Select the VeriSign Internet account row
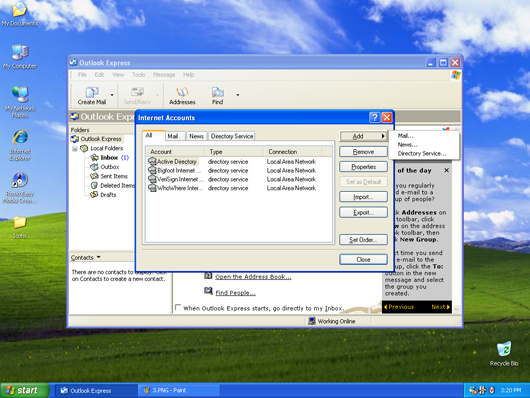Image resolution: width=530 pixels, height=398 pixels. (238, 179)
